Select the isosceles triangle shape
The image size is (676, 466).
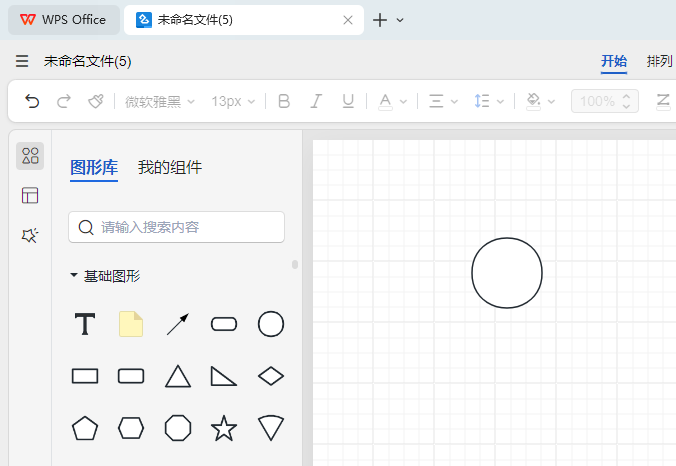[178, 376]
